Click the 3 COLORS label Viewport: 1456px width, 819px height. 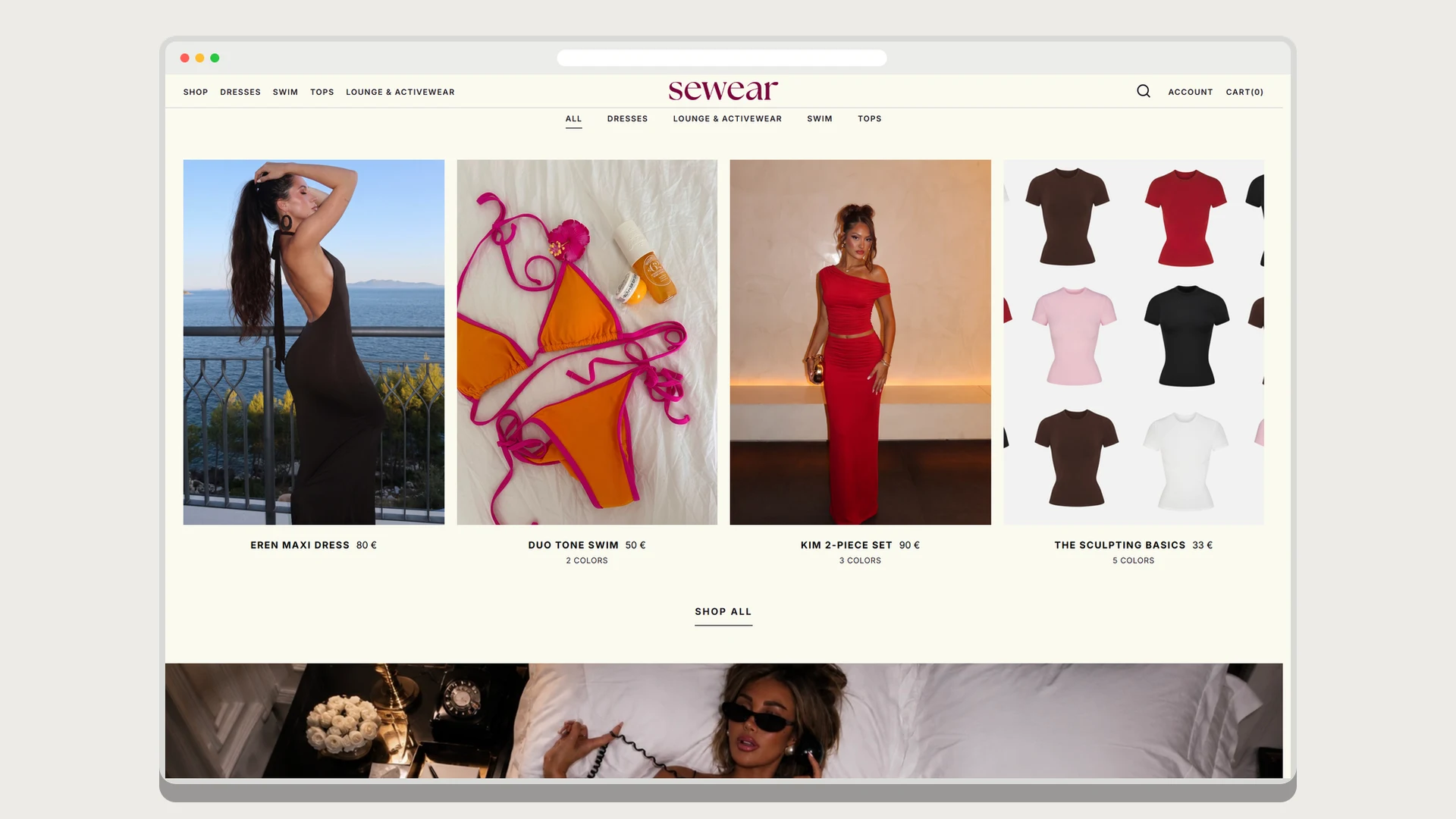[x=860, y=560]
